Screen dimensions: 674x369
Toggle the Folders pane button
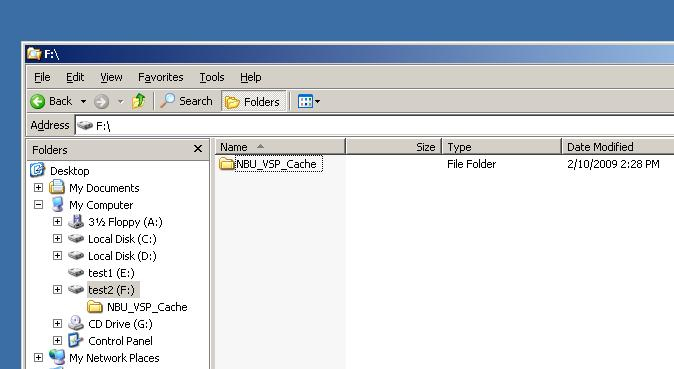coord(253,101)
